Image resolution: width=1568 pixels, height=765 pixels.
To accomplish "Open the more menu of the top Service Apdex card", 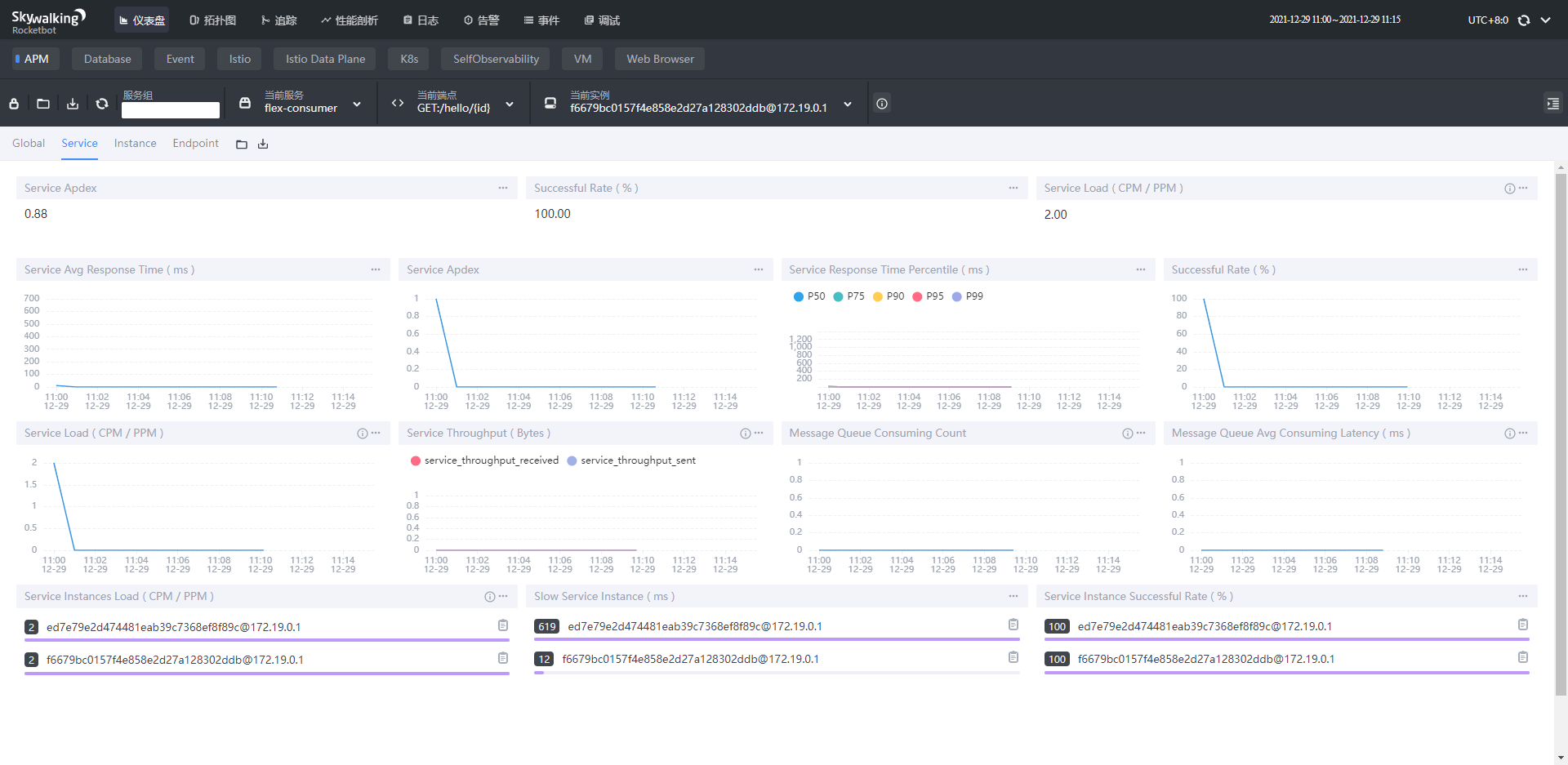I will pyautogui.click(x=503, y=188).
